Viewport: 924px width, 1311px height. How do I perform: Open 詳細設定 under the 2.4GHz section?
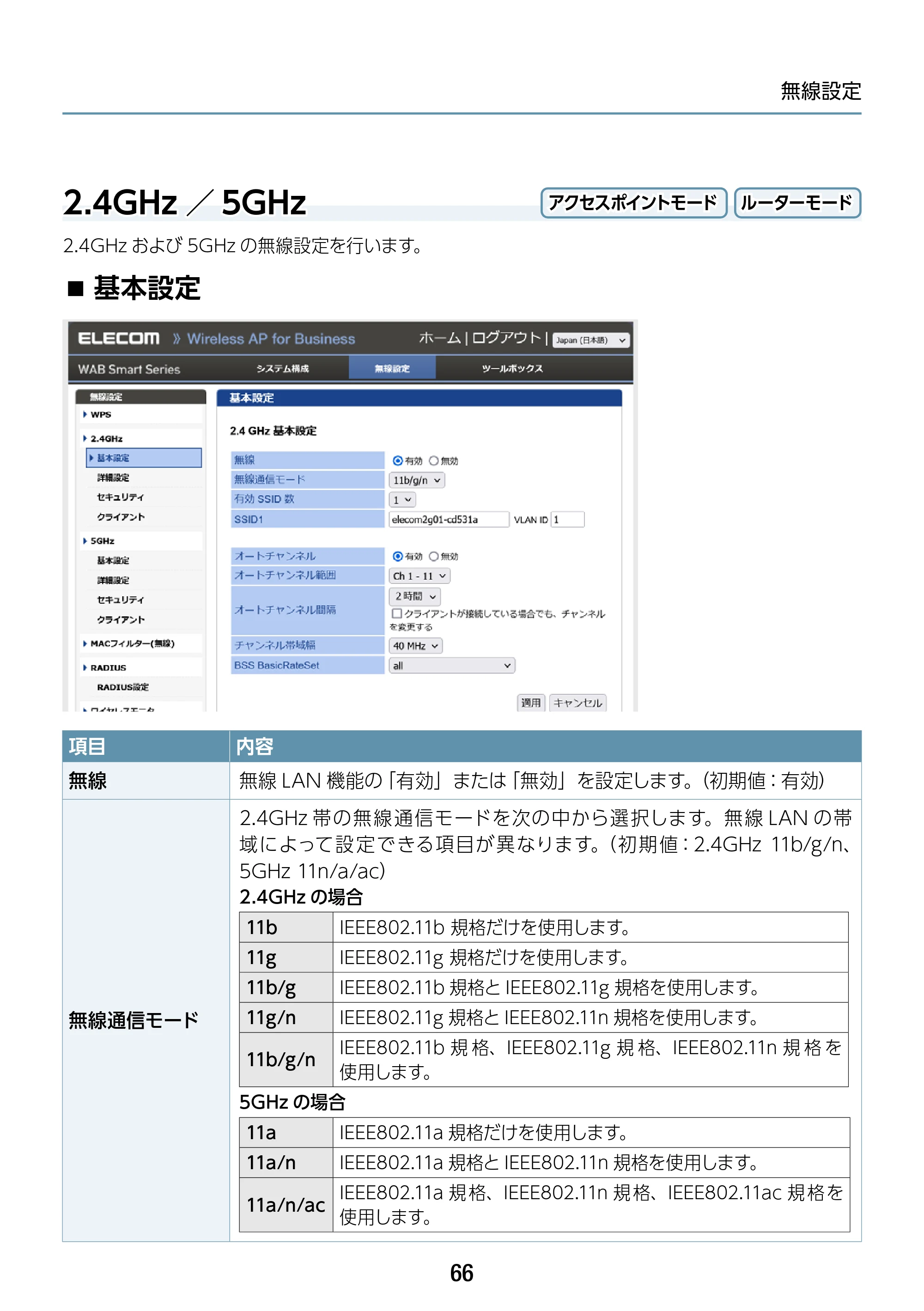(113, 478)
